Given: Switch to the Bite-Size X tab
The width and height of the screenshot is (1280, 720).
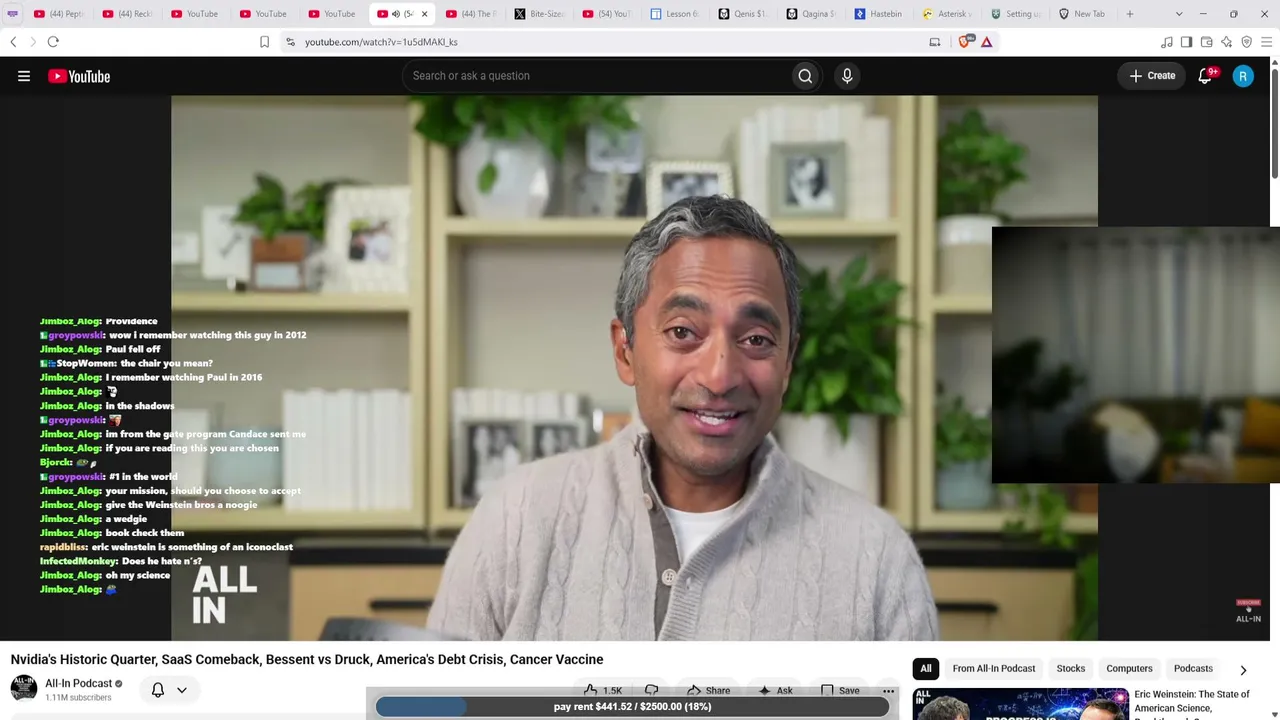Looking at the screenshot, I should click(540, 14).
